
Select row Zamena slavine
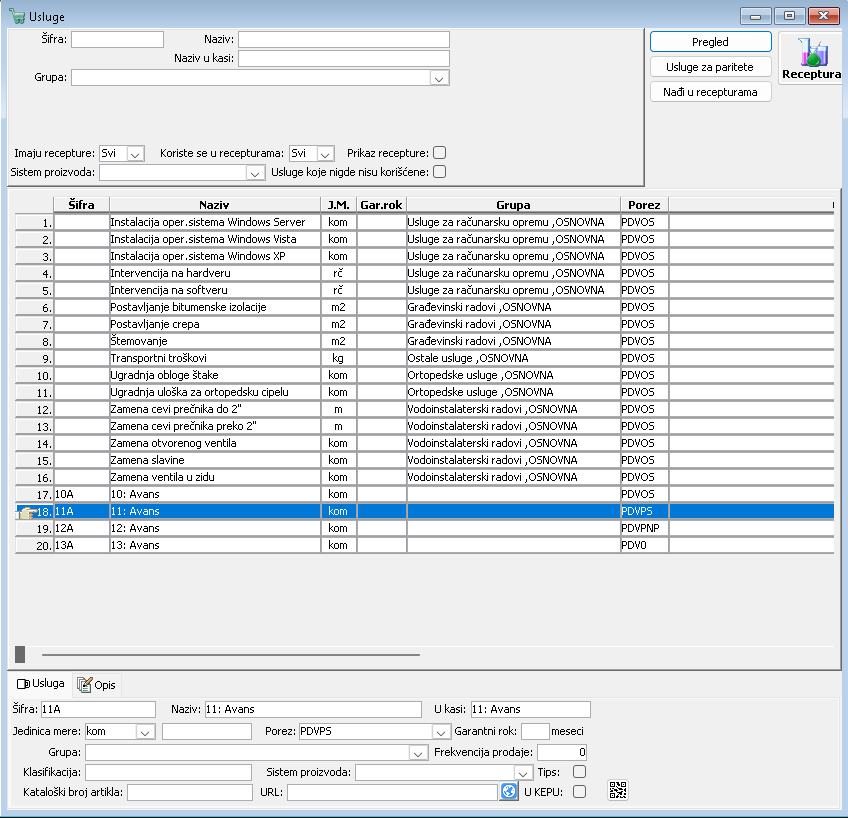click(x=425, y=460)
